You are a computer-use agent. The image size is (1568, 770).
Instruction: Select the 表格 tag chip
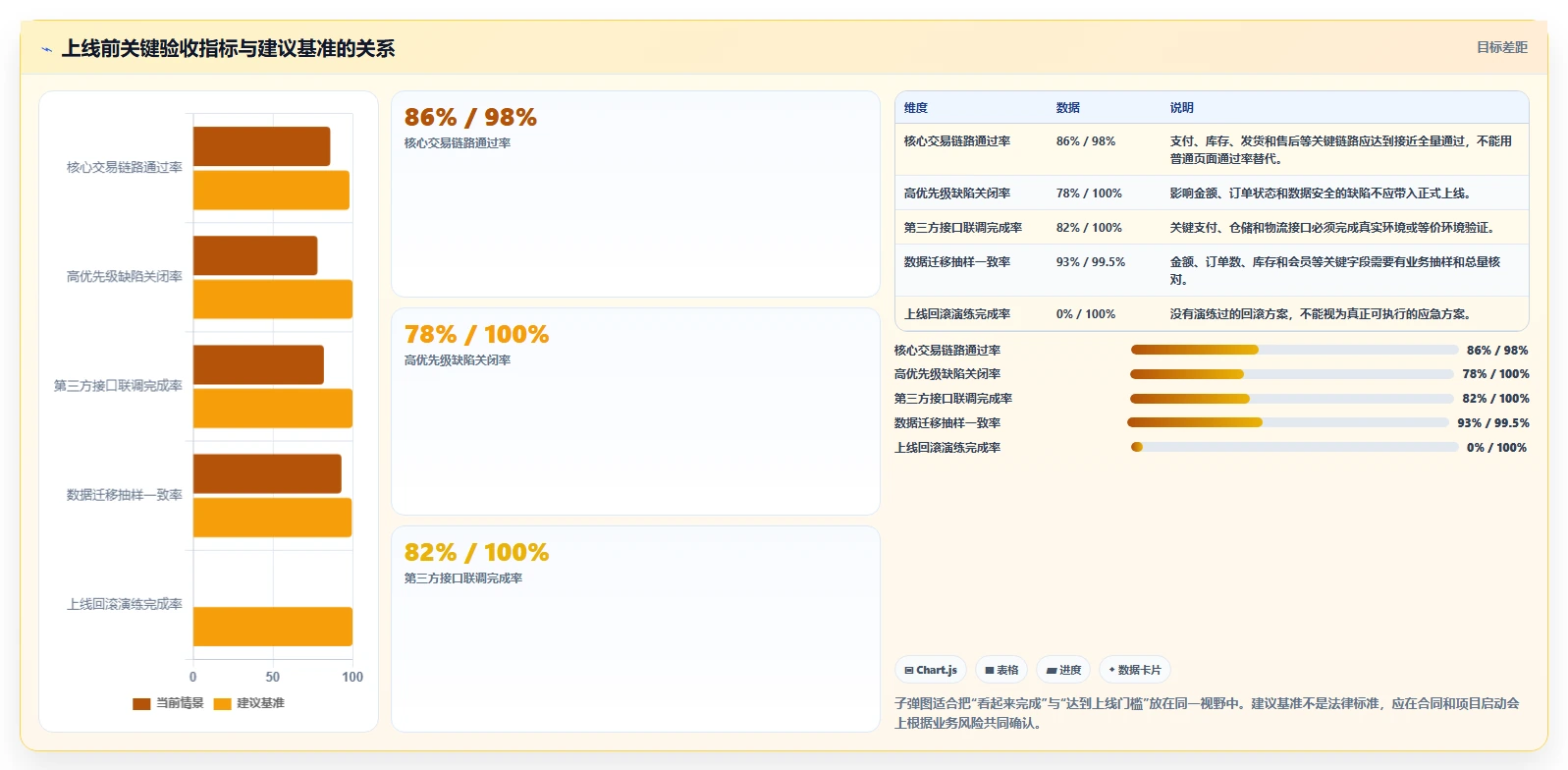pos(1001,670)
